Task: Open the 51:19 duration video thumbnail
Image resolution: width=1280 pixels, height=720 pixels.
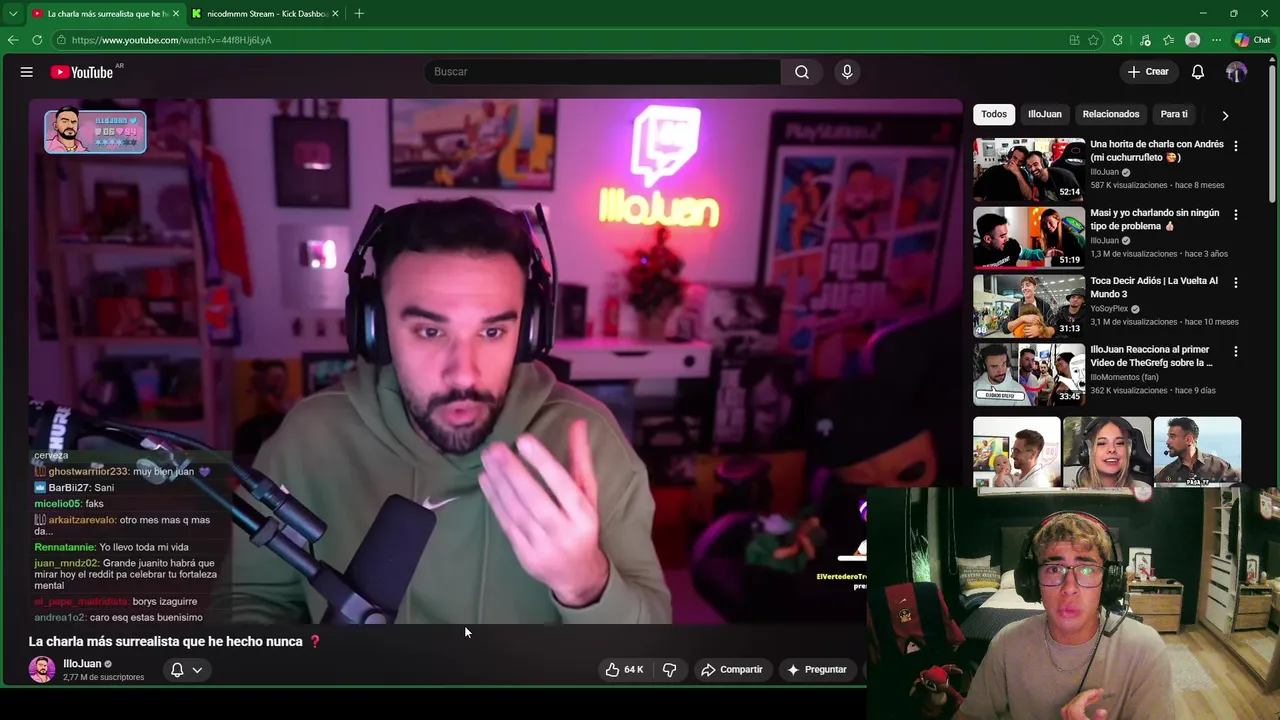Action: tap(1029, 238)
